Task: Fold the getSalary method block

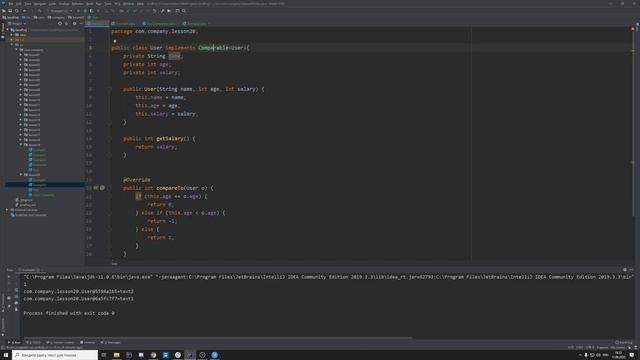Action: point(109,138)
